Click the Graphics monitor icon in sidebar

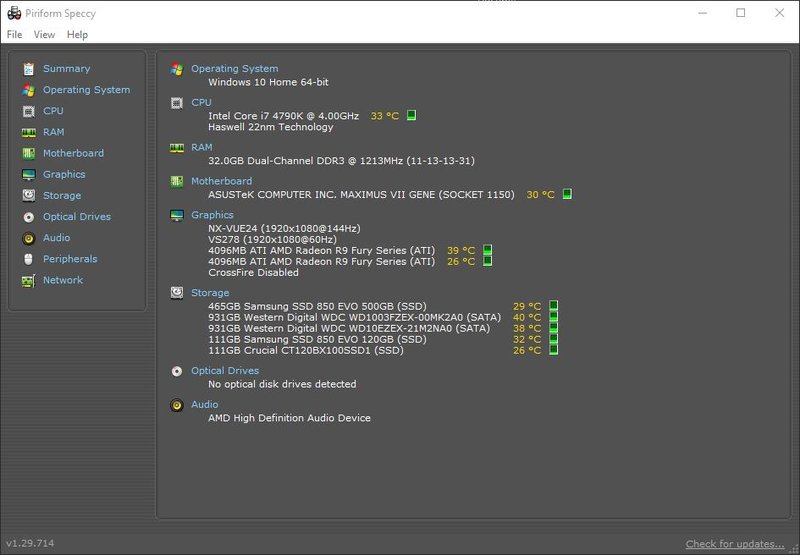(29, 174)
